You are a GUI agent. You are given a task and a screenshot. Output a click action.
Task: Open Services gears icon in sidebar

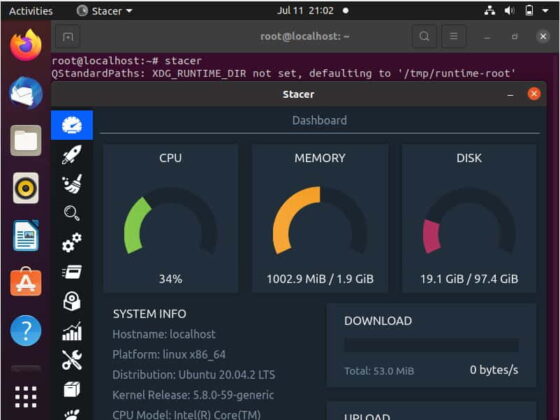[x=72, y=242]
